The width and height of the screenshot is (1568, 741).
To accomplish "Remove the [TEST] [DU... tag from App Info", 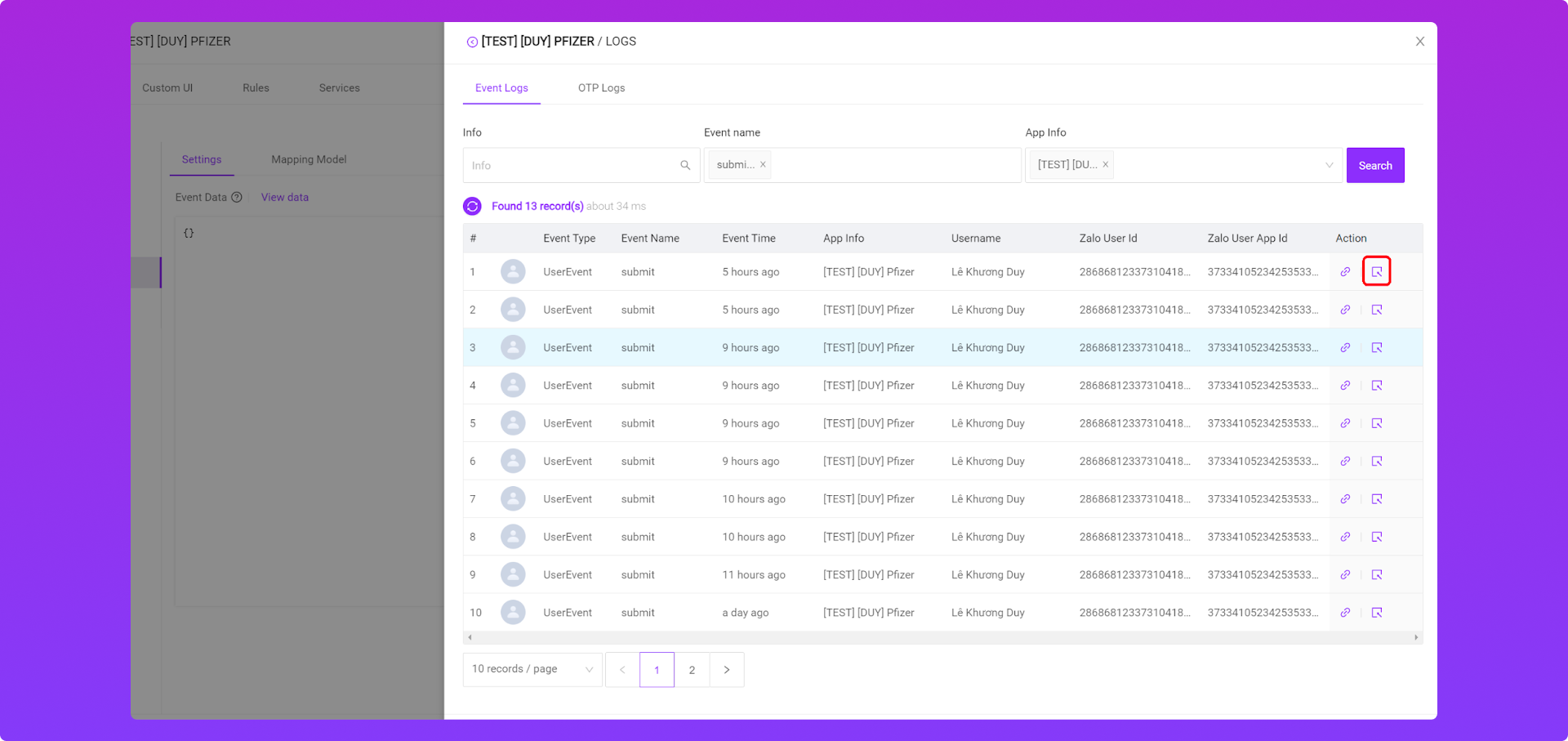I will click(x=1105, y=165).
